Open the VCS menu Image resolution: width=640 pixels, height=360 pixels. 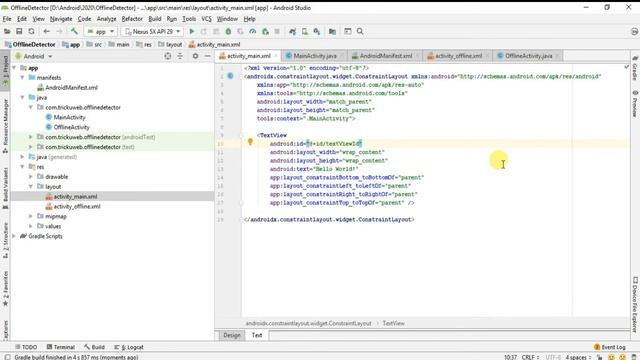(x=207, y=19)
